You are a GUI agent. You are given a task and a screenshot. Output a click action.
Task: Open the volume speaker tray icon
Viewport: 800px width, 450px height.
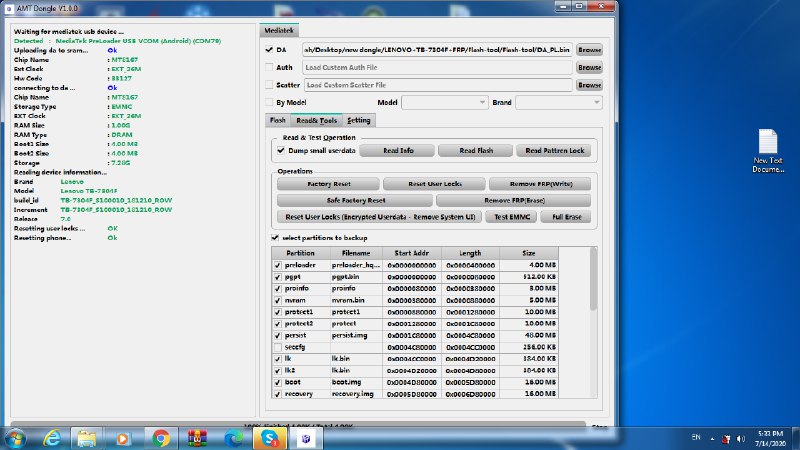741,439
